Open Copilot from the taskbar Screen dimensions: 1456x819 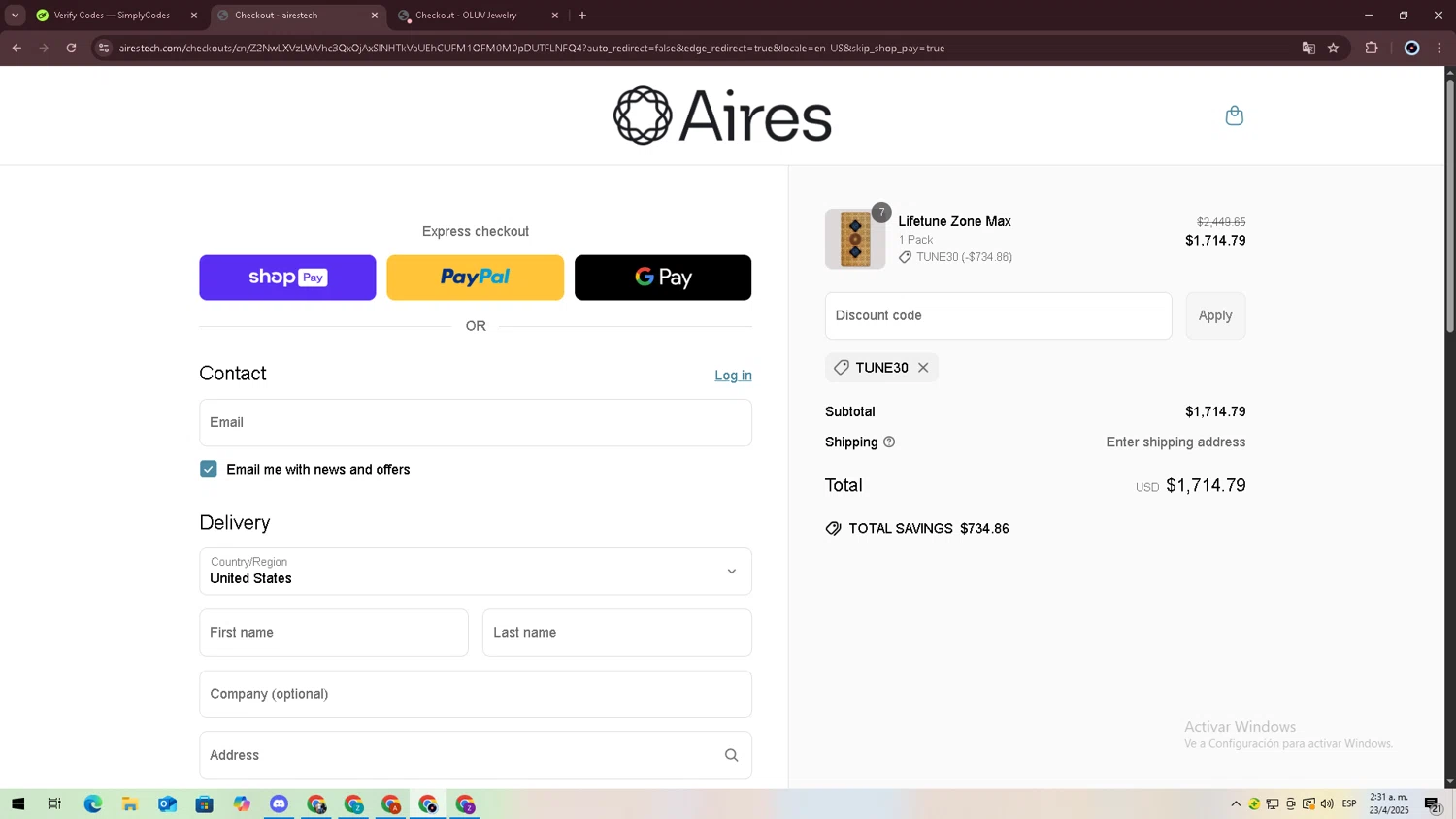[x=242, y=804]
